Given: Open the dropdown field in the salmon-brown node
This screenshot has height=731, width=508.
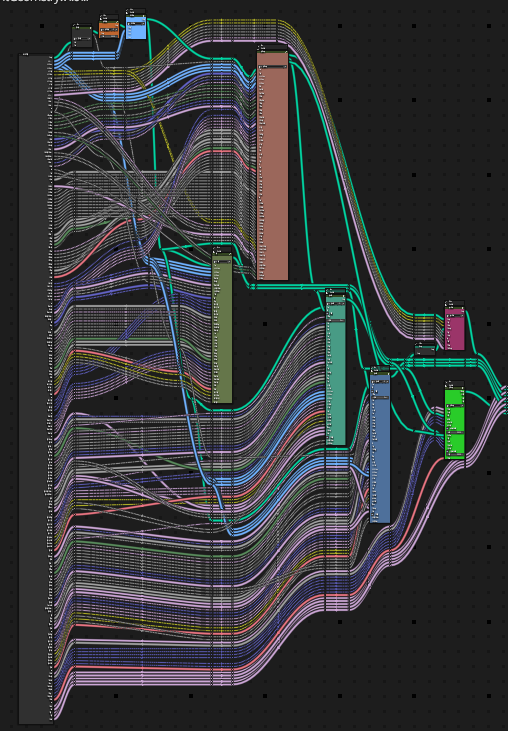Looking at the screenshot, I should pyautogui.click(x=272, y=67).
